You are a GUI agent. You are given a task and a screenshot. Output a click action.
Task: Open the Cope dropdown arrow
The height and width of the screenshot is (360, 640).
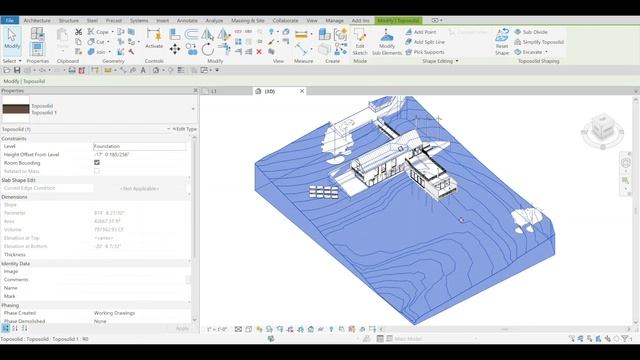point(112,32)
